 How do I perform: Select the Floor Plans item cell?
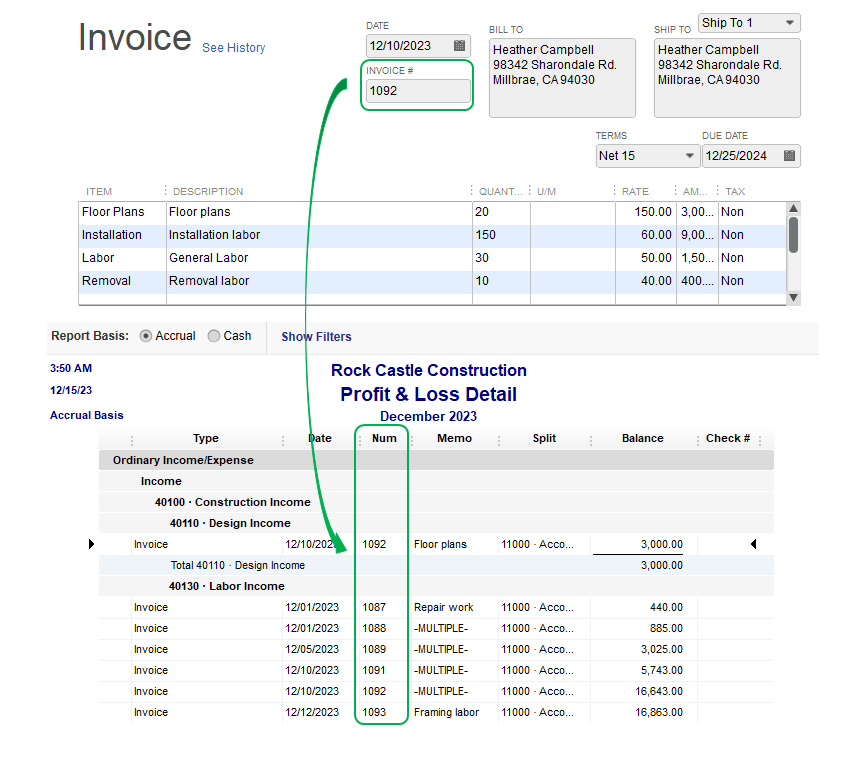coord(122,212)
